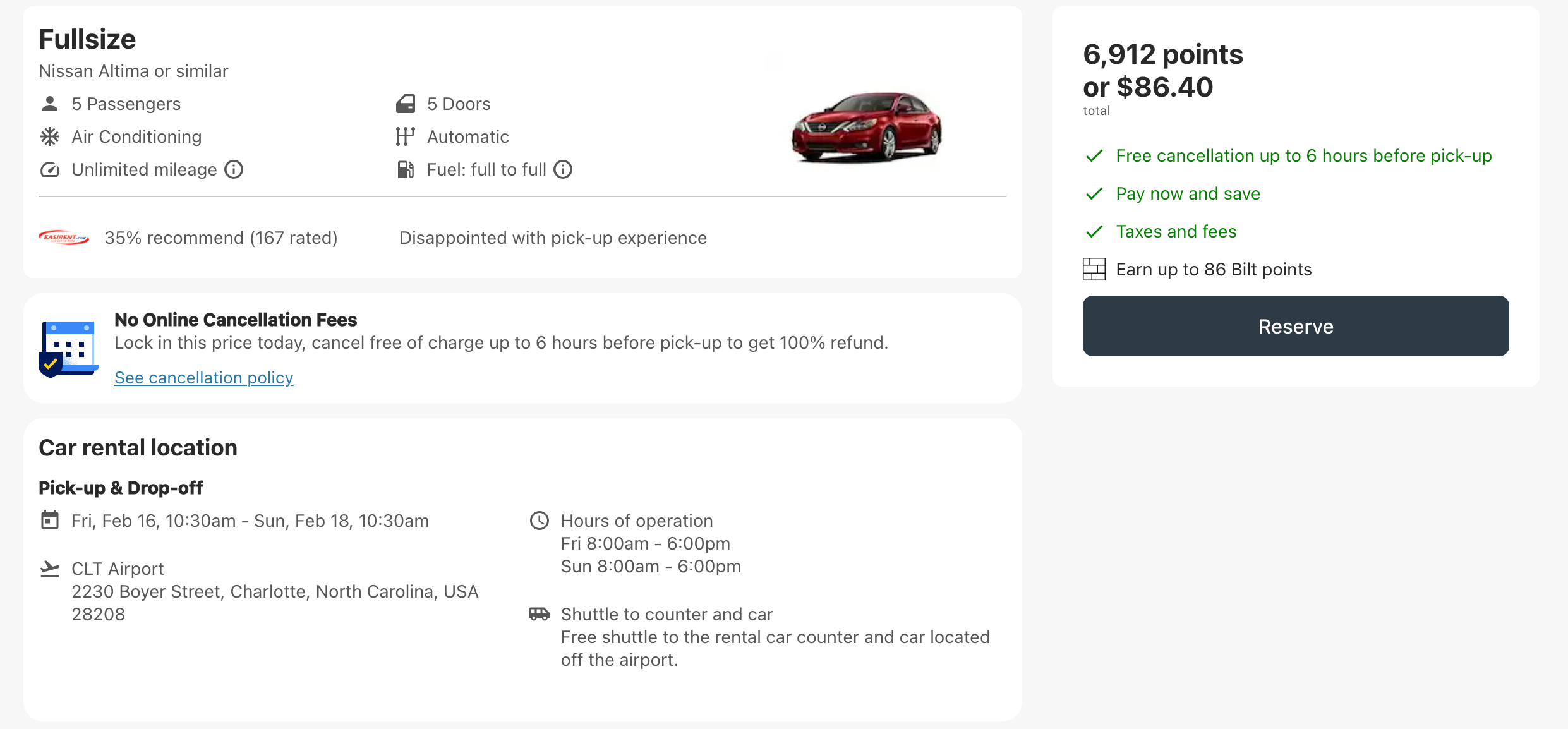The height and width of the screenshot is (729, 1568).
Task: Click the Free cancellation checkmark item
Action: [x=1303, y=155]
